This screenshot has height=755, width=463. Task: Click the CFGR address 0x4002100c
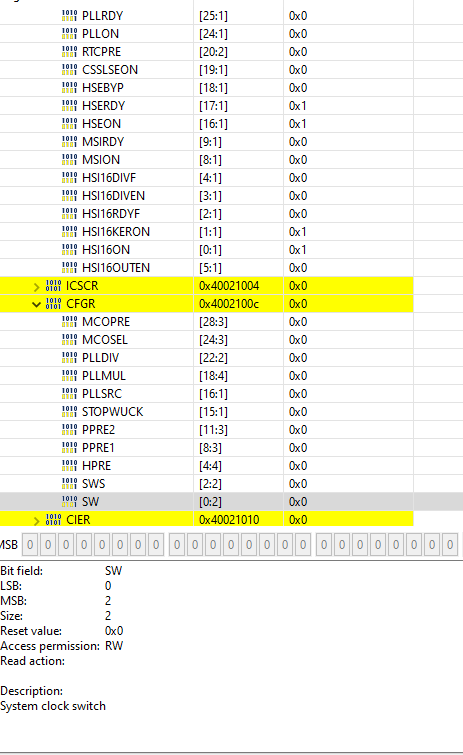229,304
